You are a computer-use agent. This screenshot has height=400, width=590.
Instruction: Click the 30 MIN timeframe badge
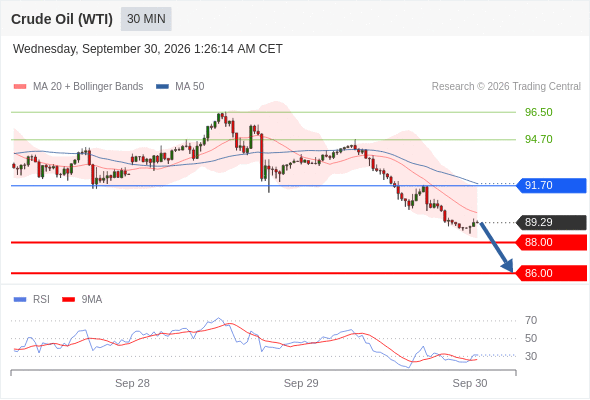146,19
